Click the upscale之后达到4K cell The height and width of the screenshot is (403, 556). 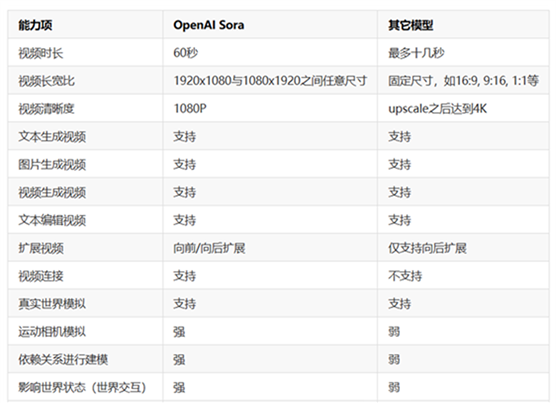tap(438, 108)
